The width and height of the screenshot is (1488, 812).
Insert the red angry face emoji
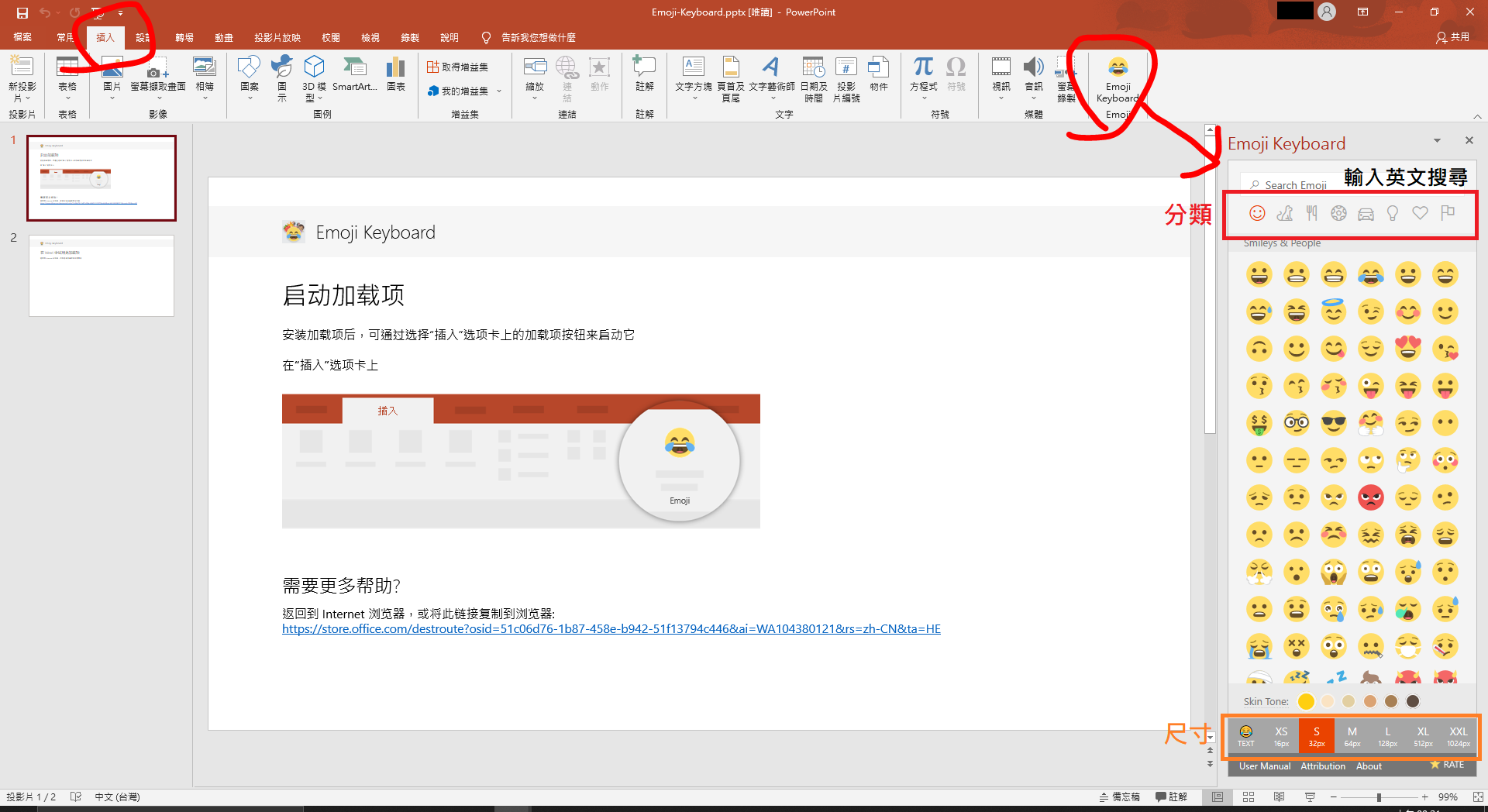tap(1371, 497)
